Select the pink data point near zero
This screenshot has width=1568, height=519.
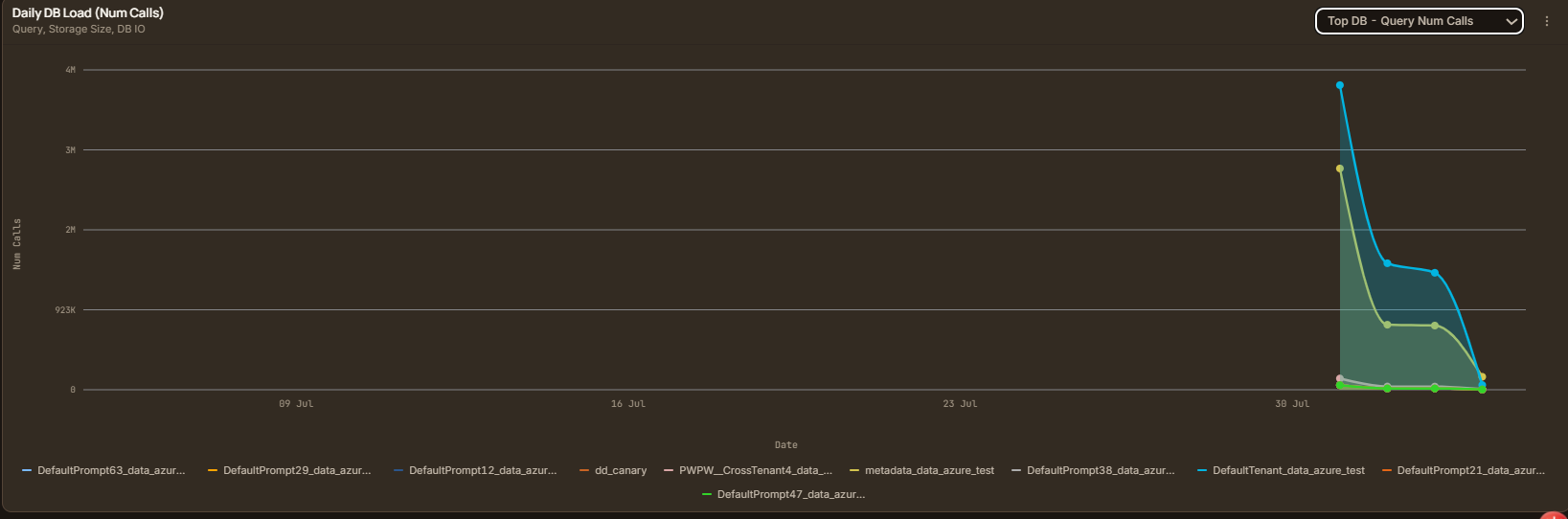[x=1340, y=378]
